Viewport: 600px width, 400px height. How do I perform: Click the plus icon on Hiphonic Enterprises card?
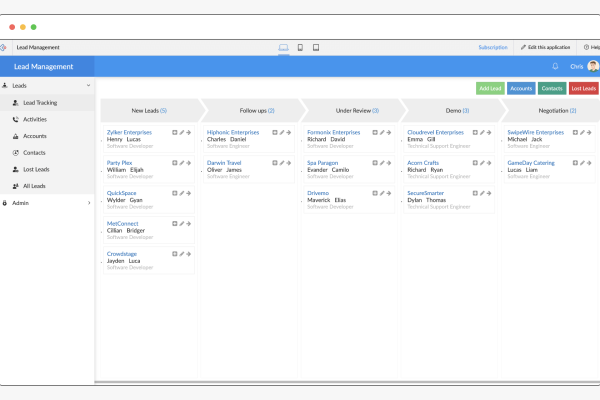(274, 132)
